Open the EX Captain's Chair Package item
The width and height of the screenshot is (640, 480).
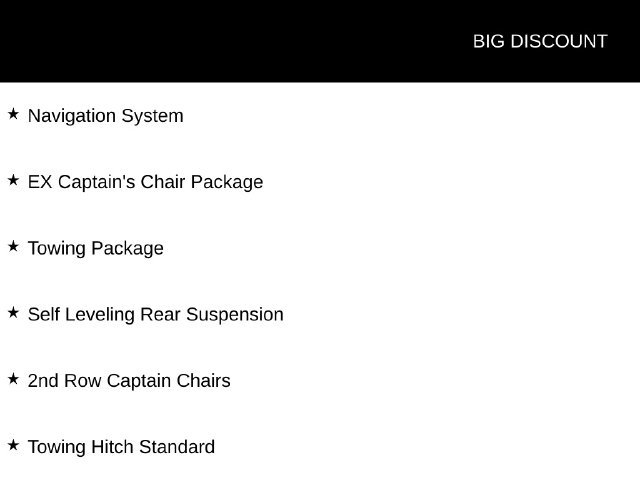(x=145, y=182)
